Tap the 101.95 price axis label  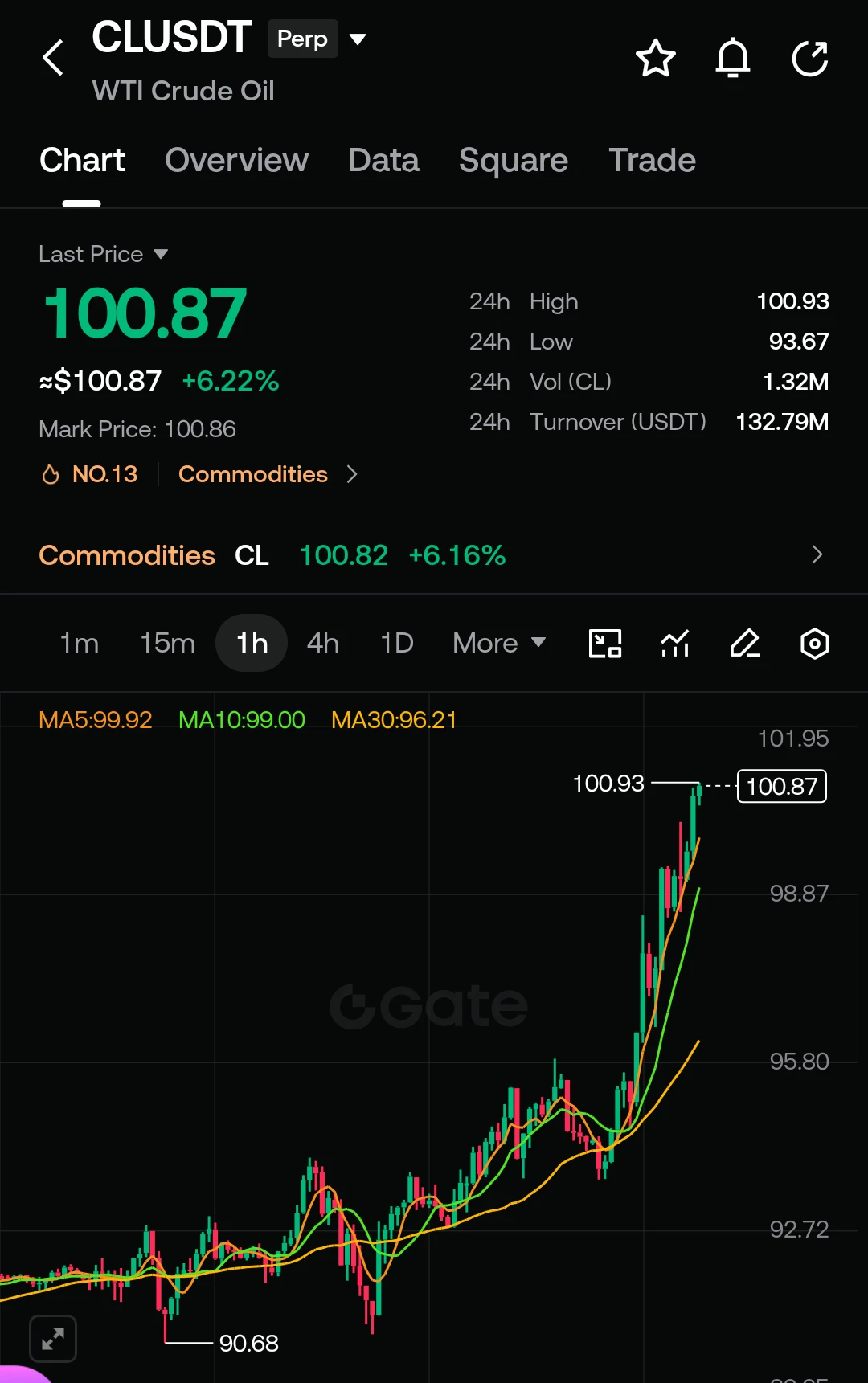coord(793,739)
